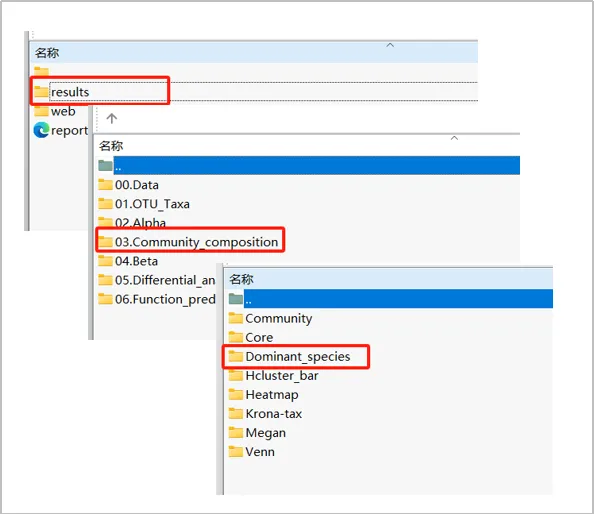Image resolution: width=594 pixels, height=514 pixels.
Task: Open the 04.Beta folder icon
Action: click(x=105, y=261)
